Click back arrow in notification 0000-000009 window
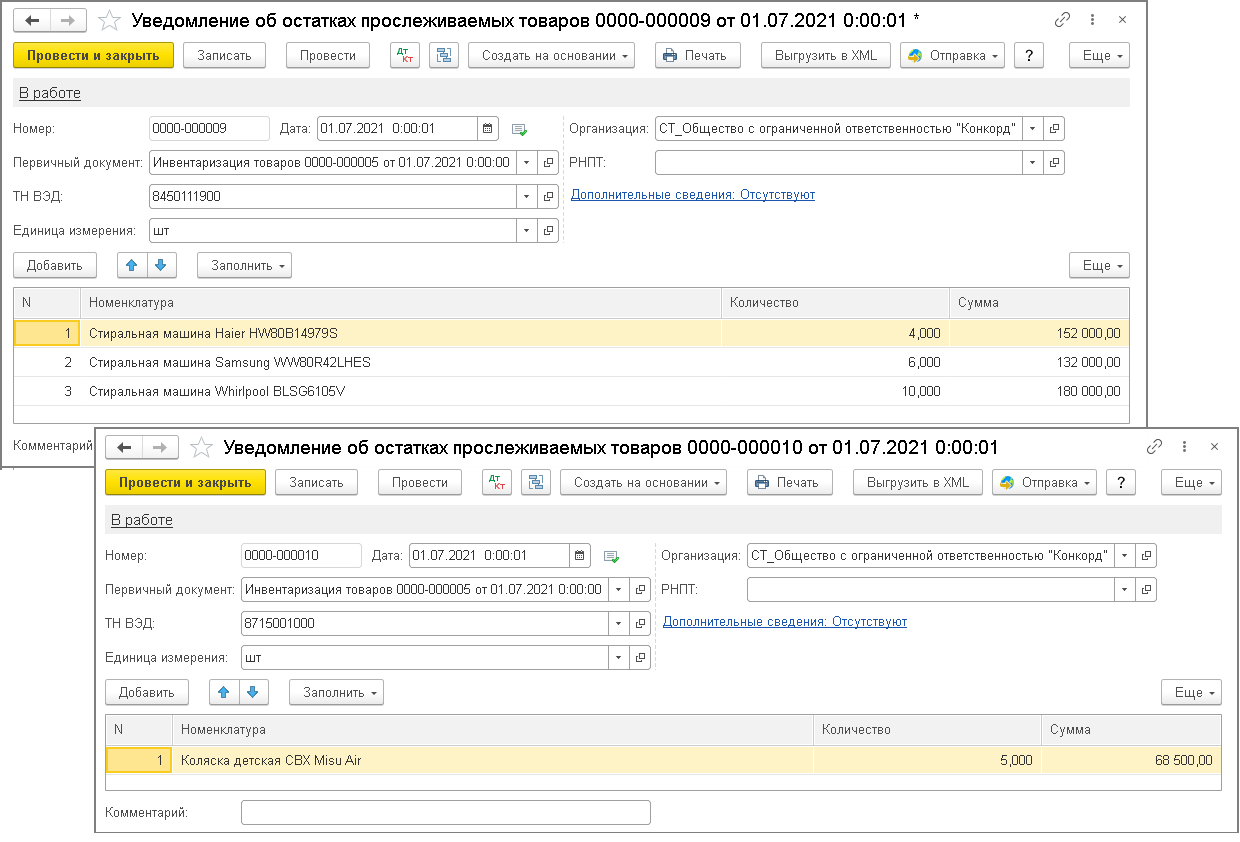The image size is (1240, 842). 32,20
